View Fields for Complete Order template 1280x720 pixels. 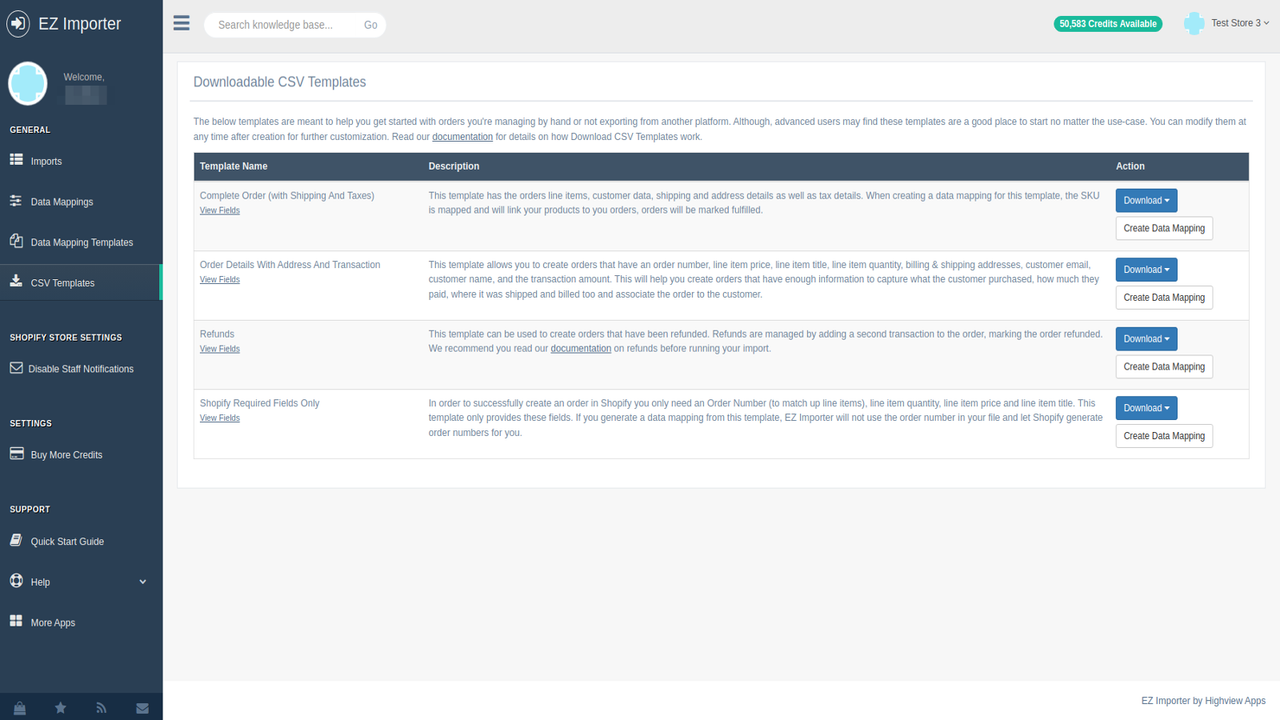tap(220, 211)
